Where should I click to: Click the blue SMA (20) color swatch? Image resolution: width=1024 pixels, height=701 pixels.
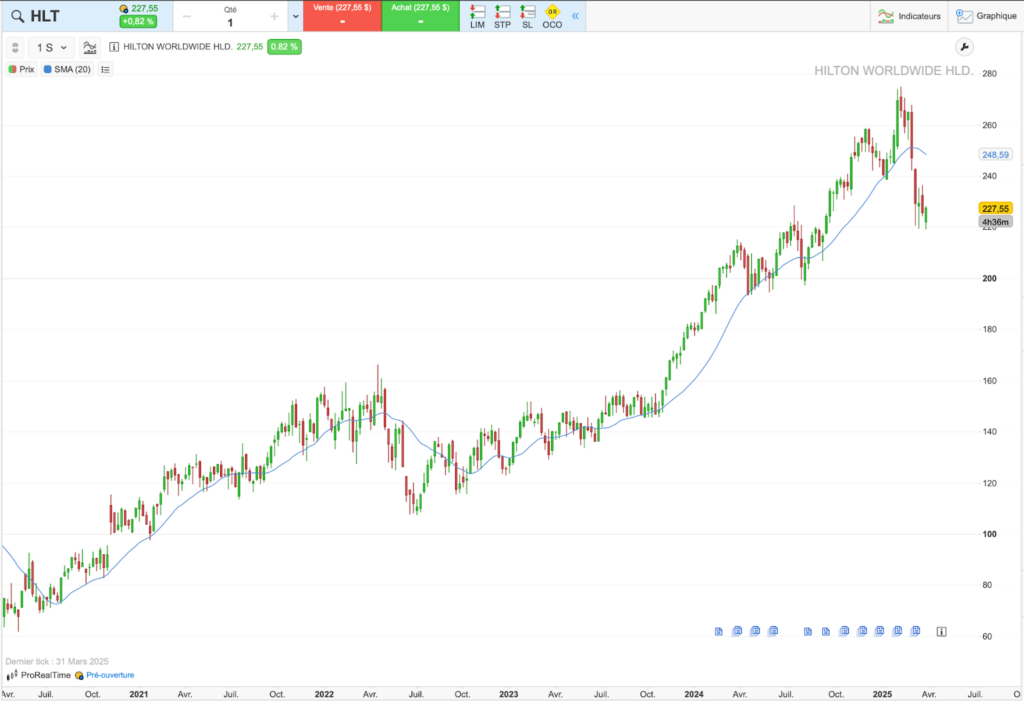[48, 69]
